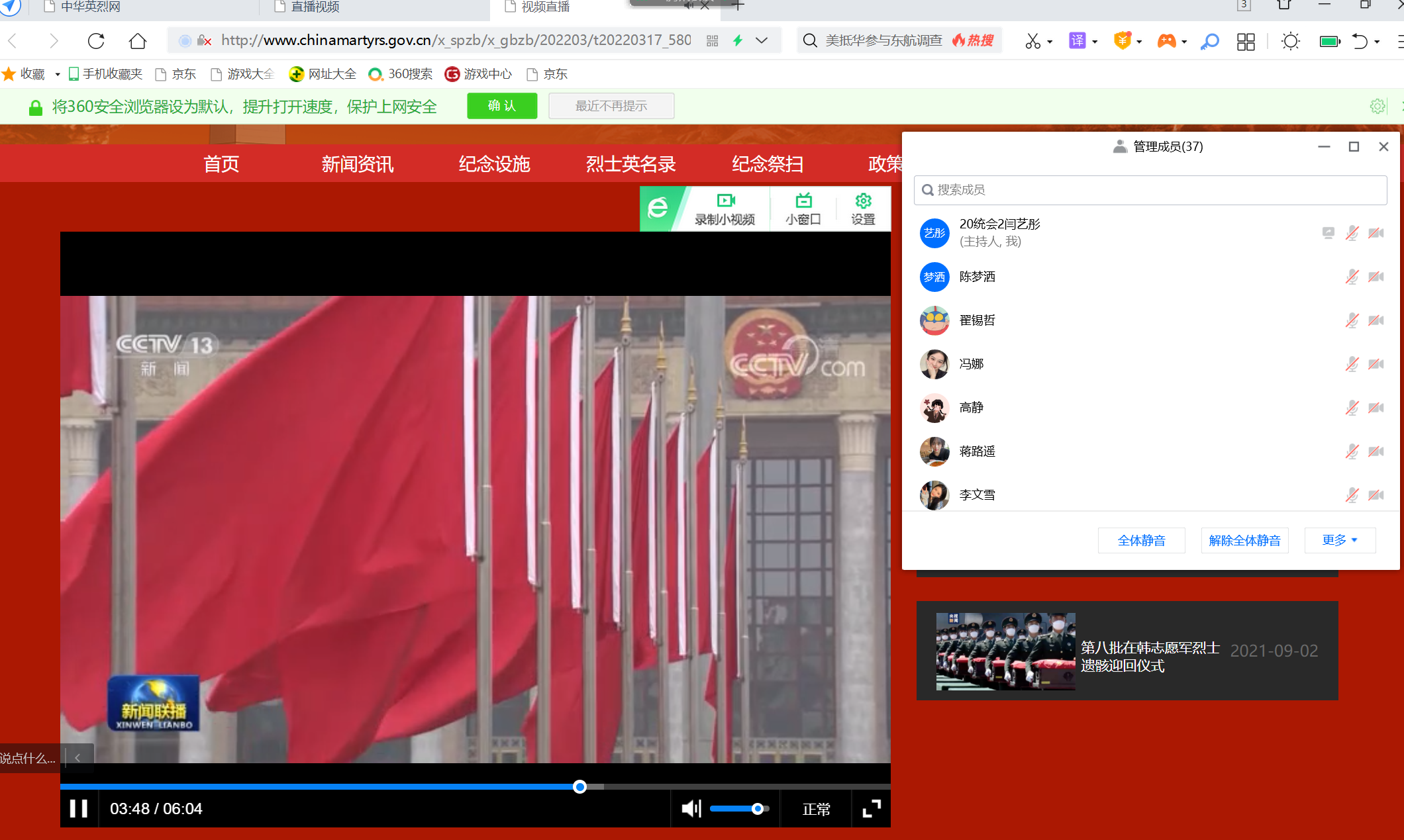Open the 新闻资讯 navigation menu

(357, 164)
